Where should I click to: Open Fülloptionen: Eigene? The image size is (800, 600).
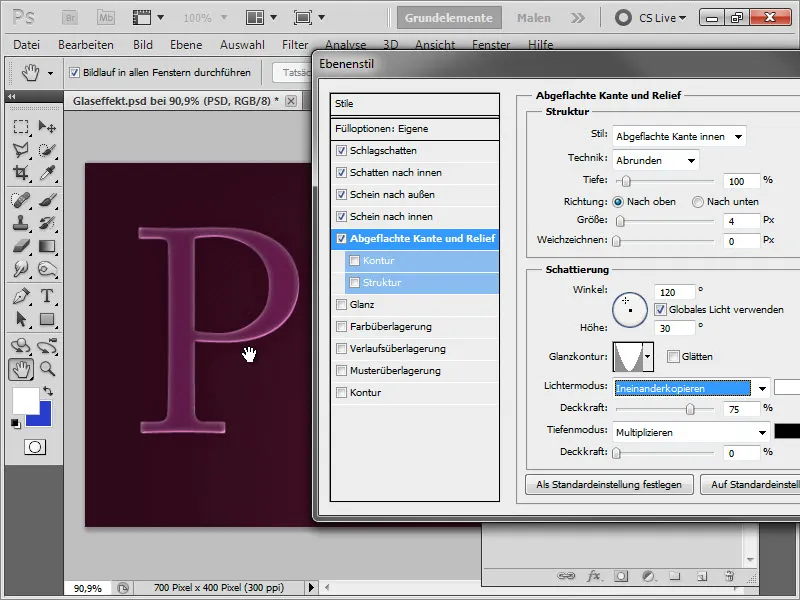415,129
